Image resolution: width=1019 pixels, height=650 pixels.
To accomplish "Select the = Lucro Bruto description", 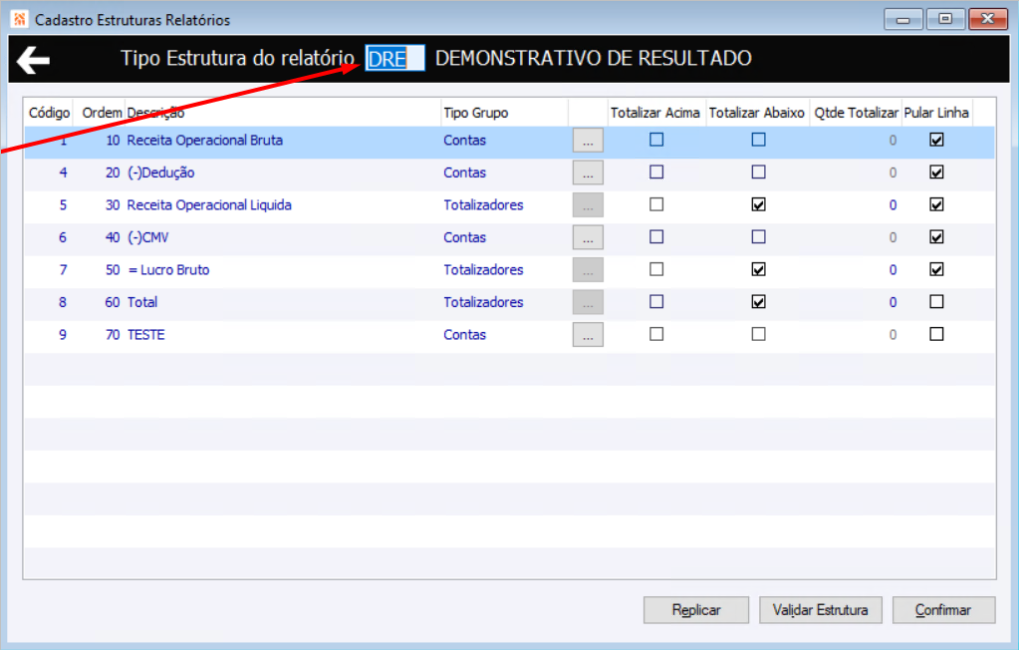I will [x=168, y=270].
